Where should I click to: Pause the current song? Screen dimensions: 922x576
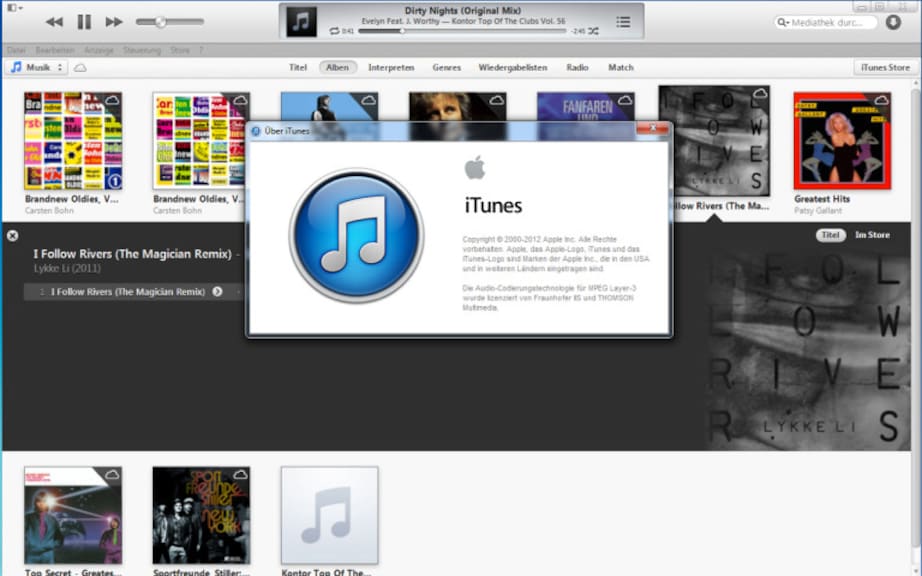tap(84, 22)
